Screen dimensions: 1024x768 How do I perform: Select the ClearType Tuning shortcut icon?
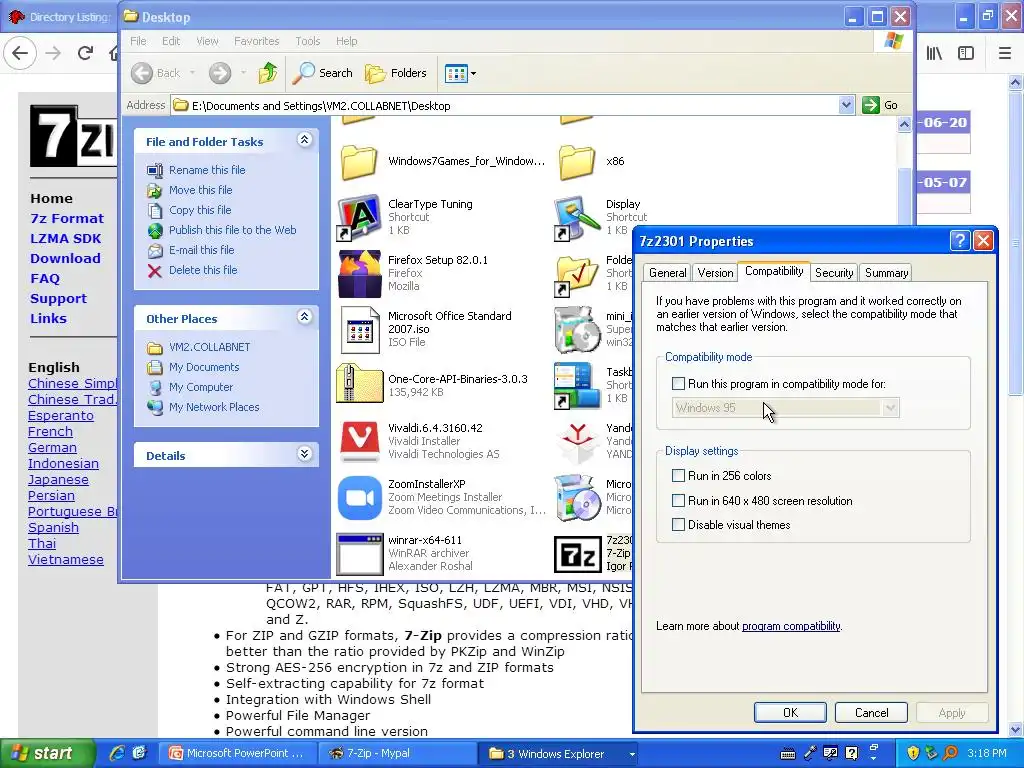coord(359,217)
